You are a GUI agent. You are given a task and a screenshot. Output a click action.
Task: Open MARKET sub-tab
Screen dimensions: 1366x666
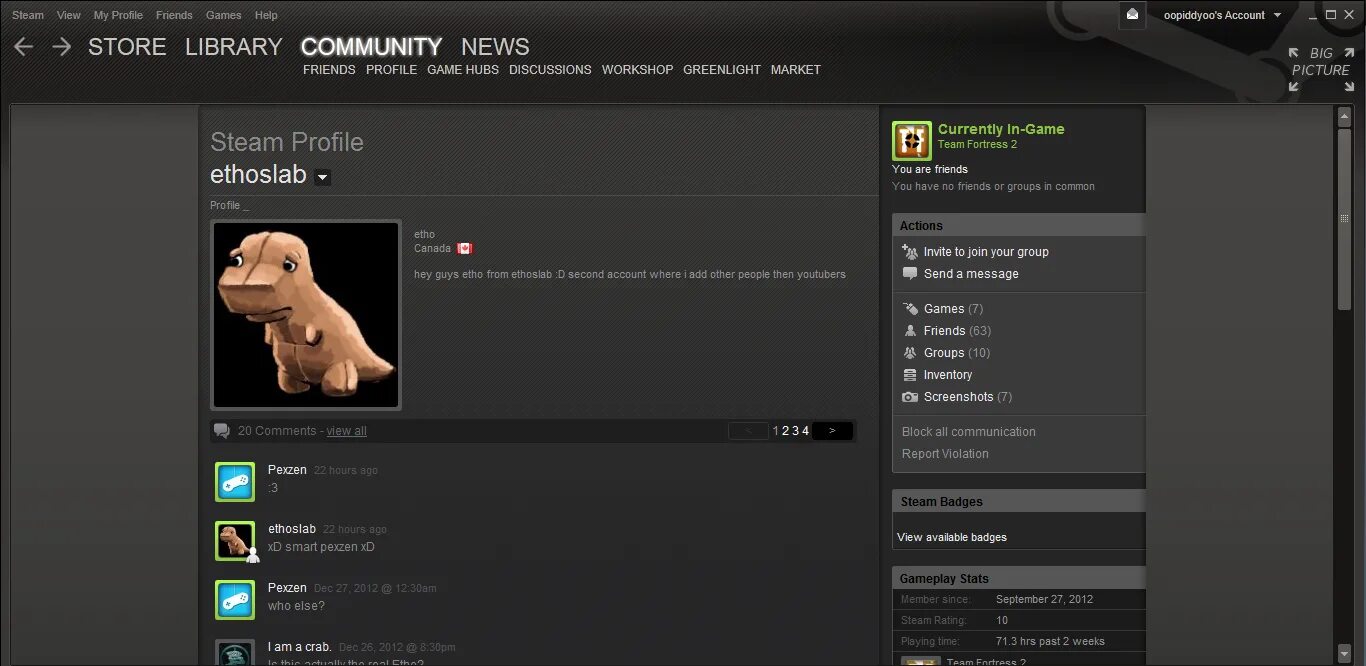point(796,70)
